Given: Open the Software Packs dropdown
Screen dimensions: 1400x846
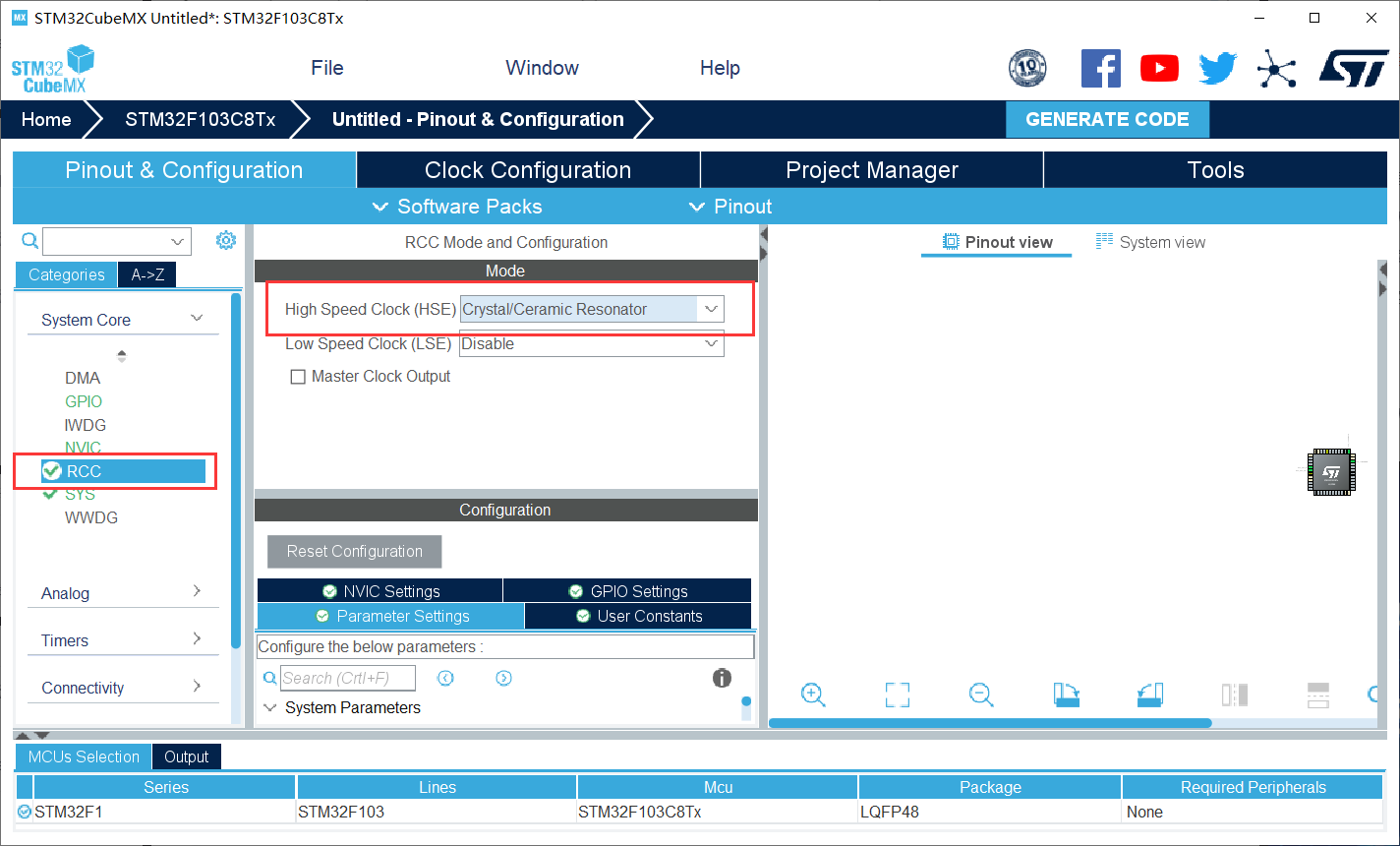Looking at the screenshot, I should coord(458,207).
